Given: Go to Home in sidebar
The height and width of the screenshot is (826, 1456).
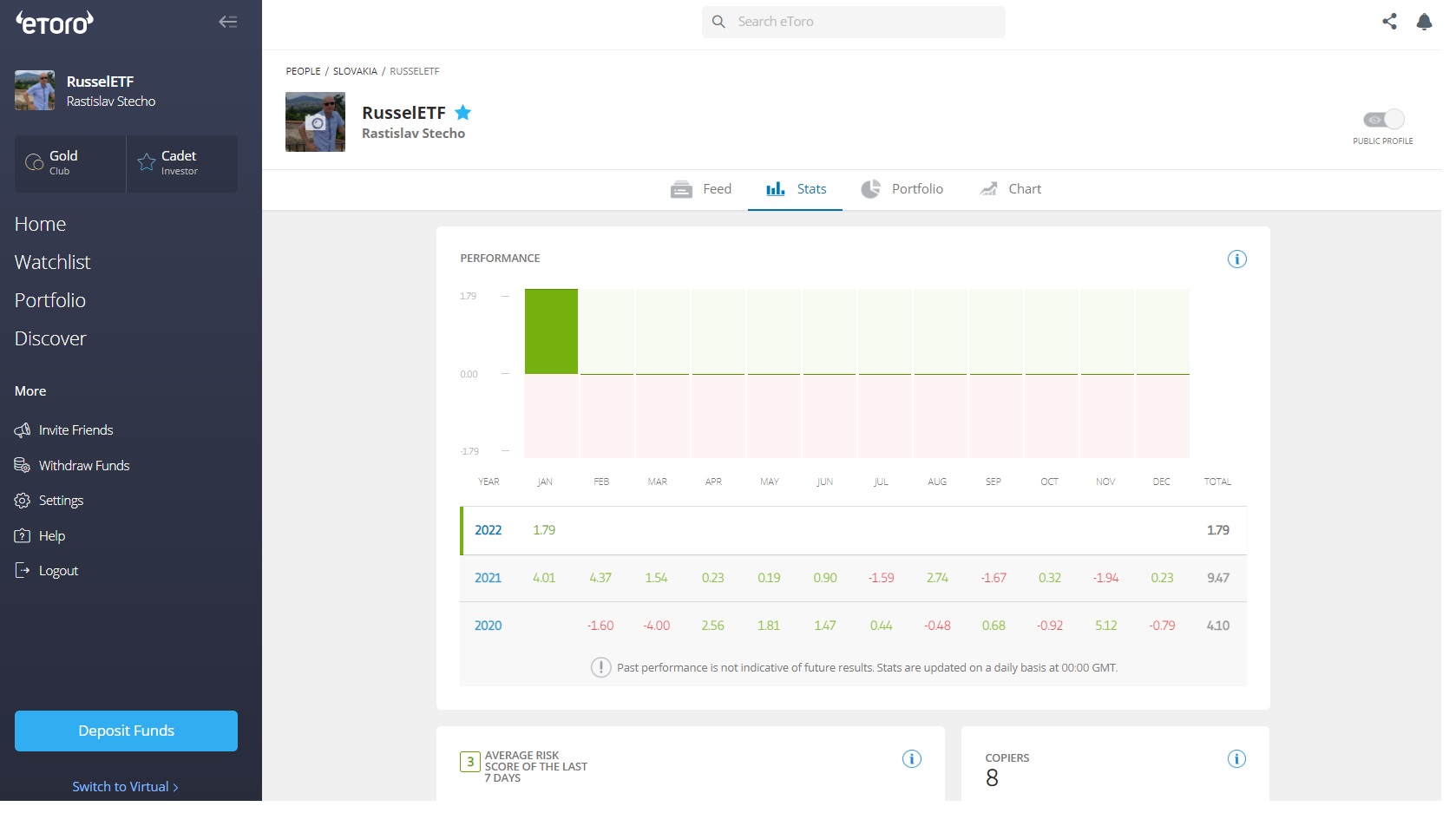Looking at the screenshot, I should click(x=40, y=224).
